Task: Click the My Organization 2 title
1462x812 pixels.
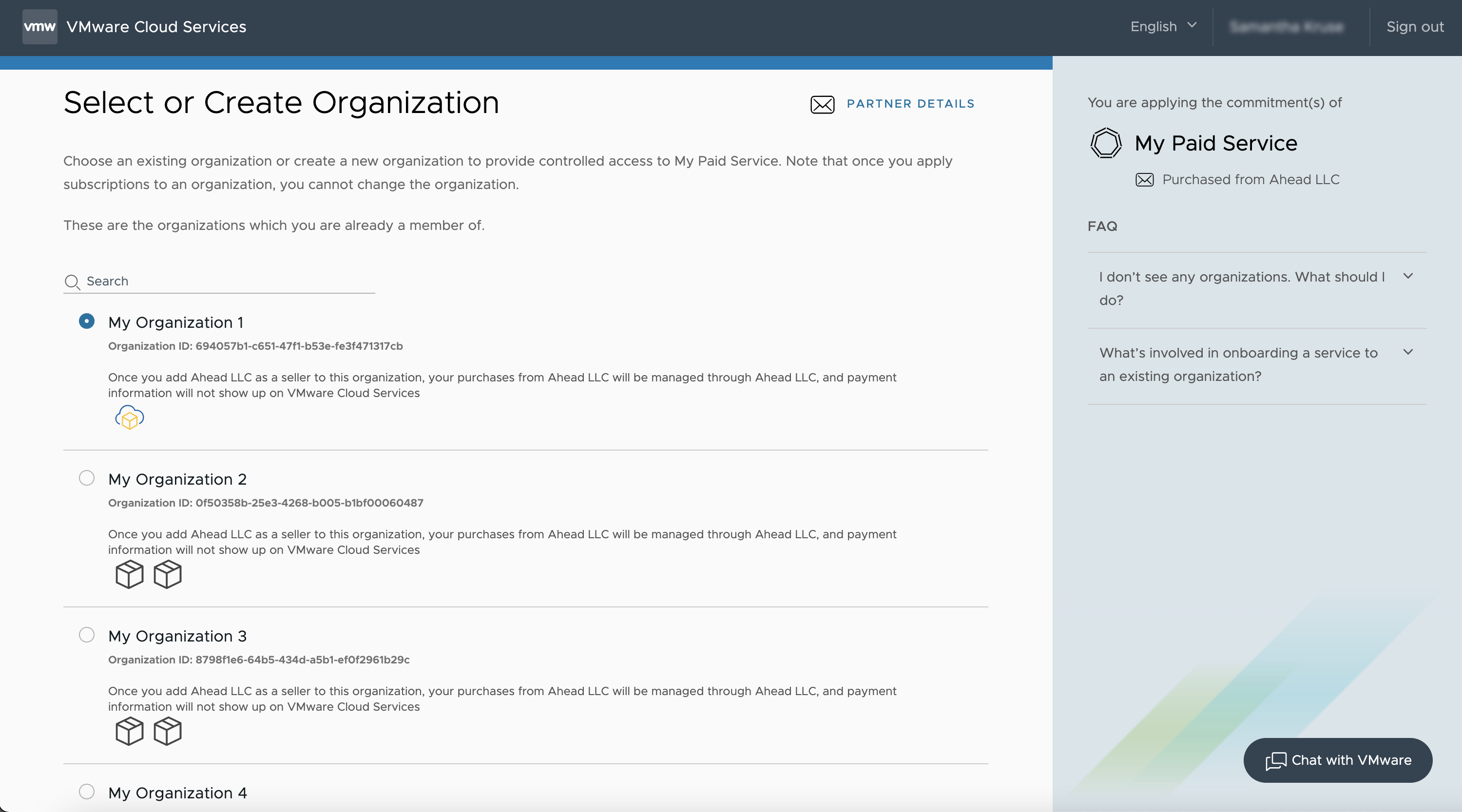Action: [178, 479]
